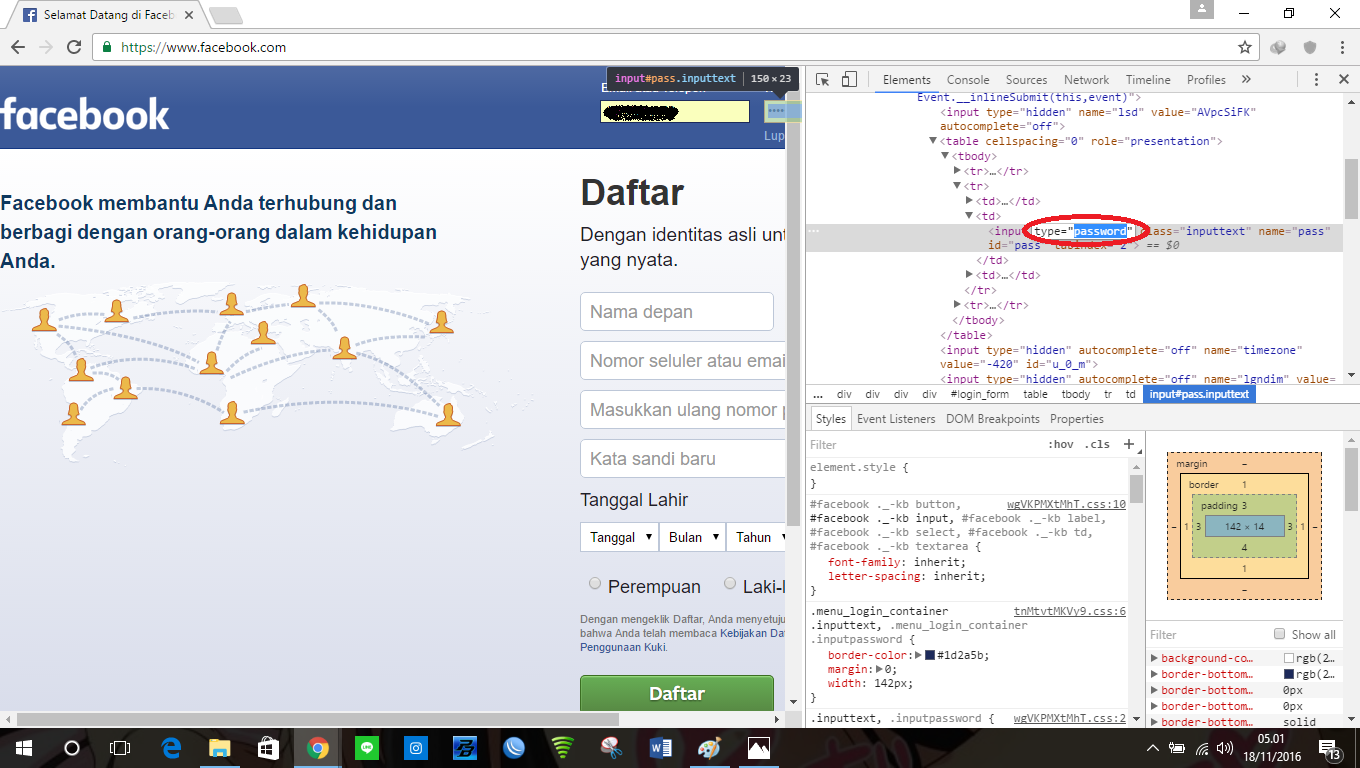The height and width of the screenshot is (768, 1360).
Task: Open the Snipping Tool on the taskbar
Action: pos(612,747)
